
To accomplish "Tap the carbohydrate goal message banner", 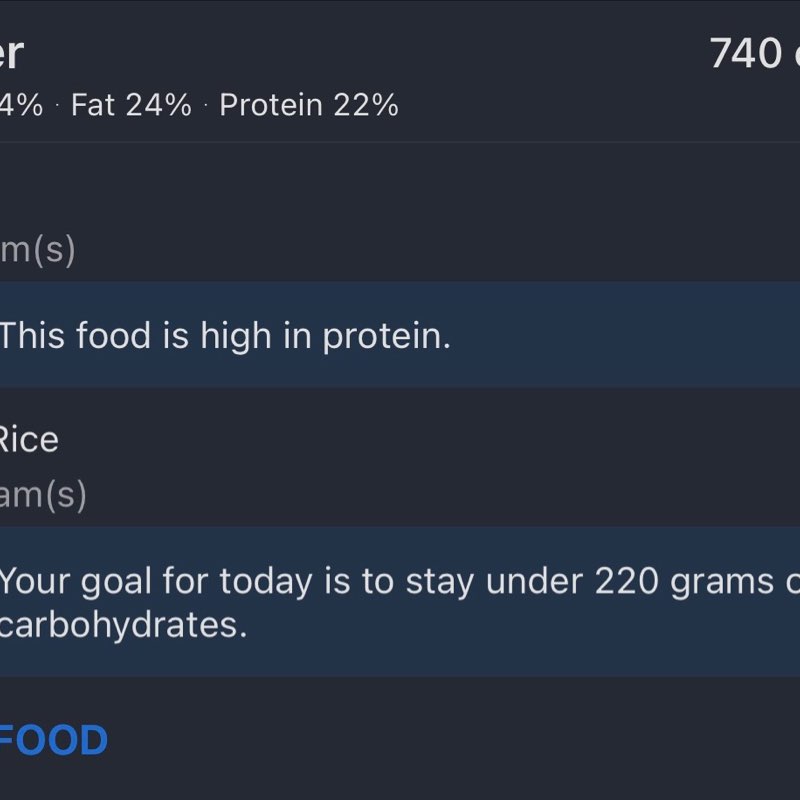I will (400, 601).
